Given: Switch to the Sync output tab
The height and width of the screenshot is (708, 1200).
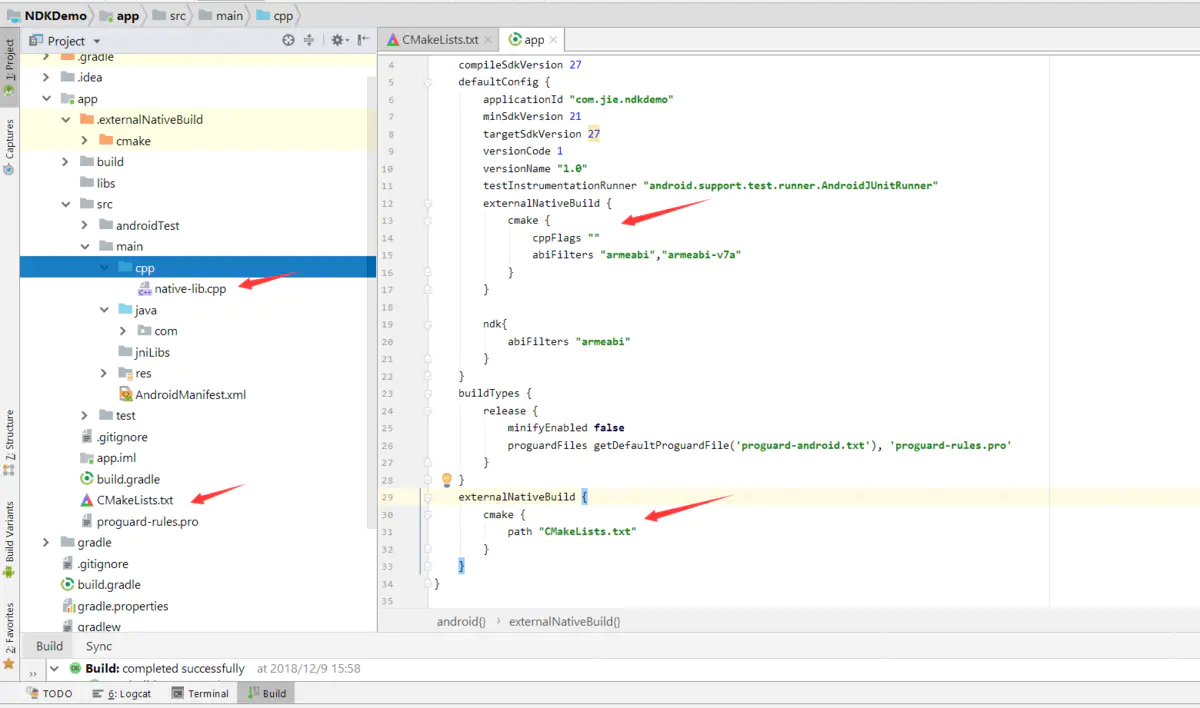Looking at the screenshot, I should coord(99,646).
